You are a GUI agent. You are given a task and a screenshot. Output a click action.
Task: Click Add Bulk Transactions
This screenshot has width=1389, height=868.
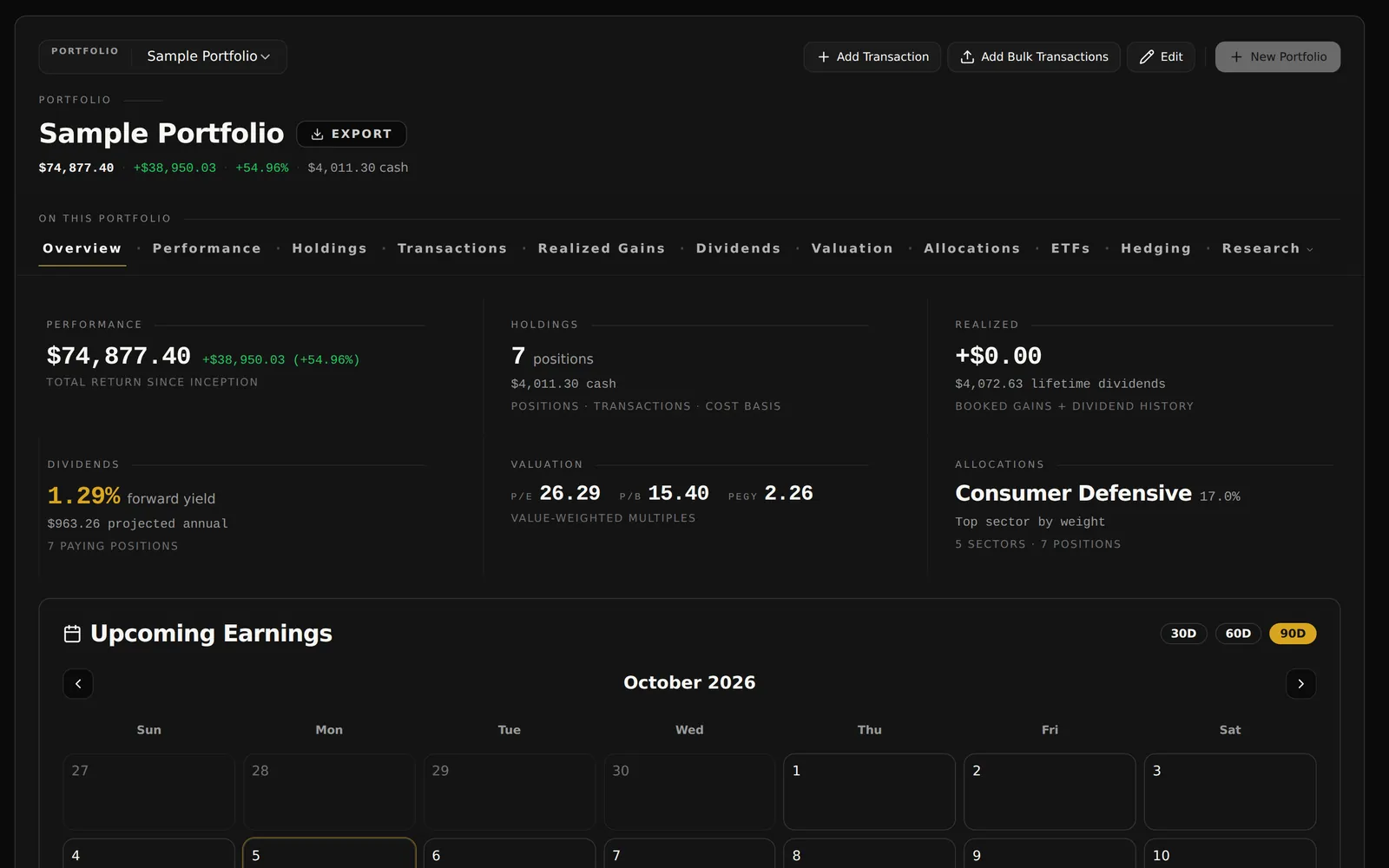(1033, 56)
